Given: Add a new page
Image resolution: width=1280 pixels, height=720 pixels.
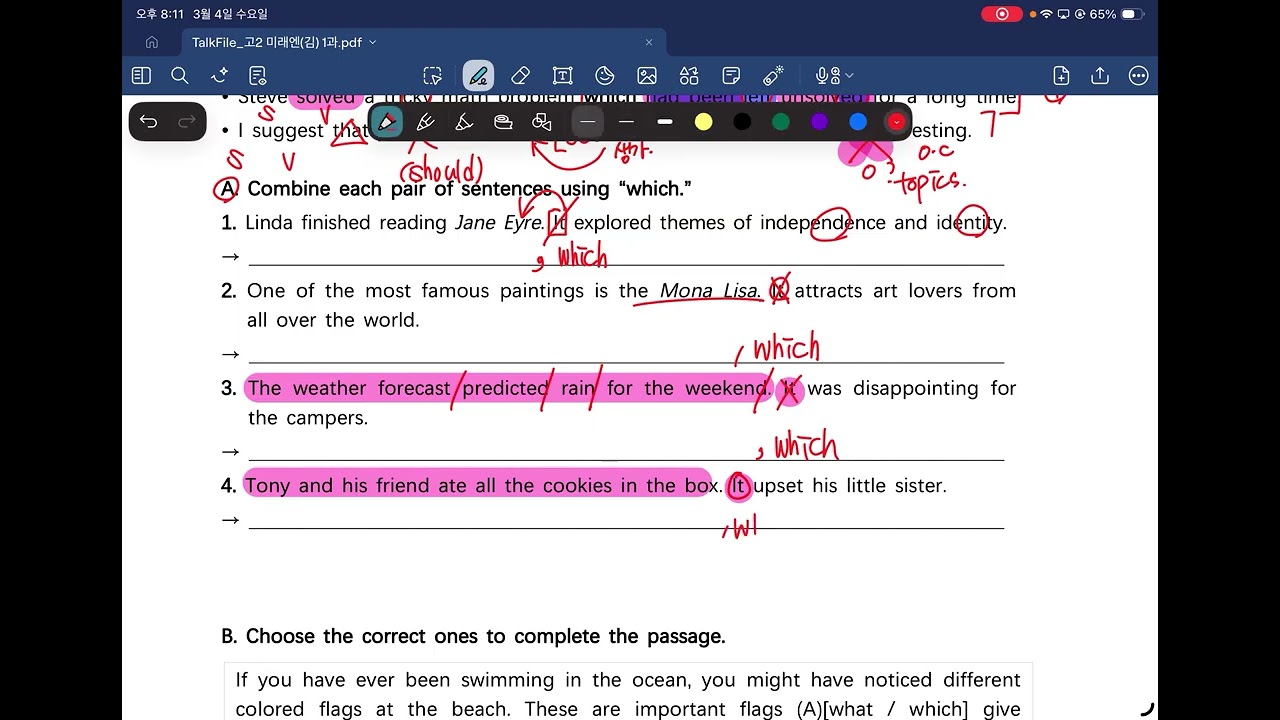Looking at the screenshot, I should [x=1061, y=76].
